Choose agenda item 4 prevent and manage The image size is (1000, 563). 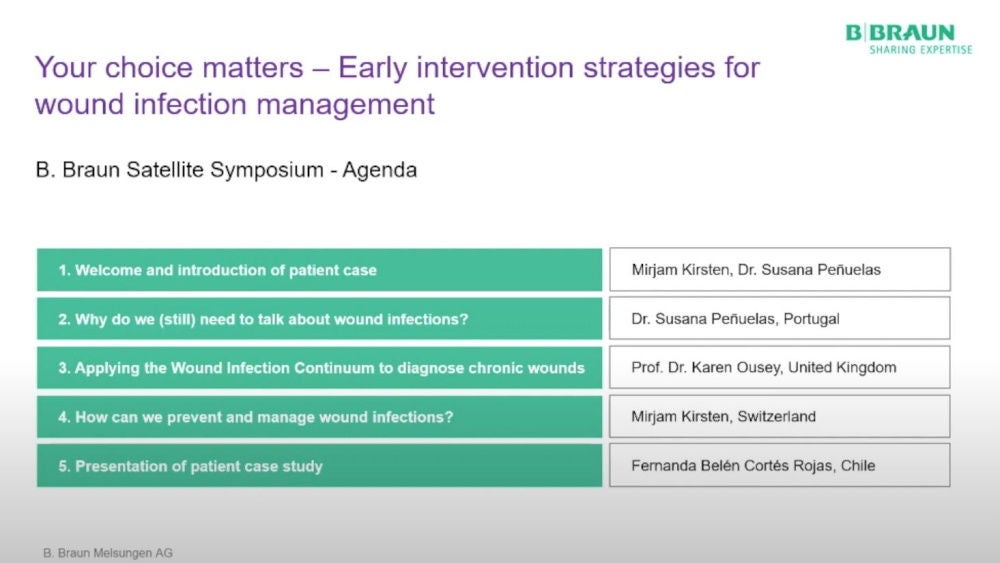coord(319,417)
